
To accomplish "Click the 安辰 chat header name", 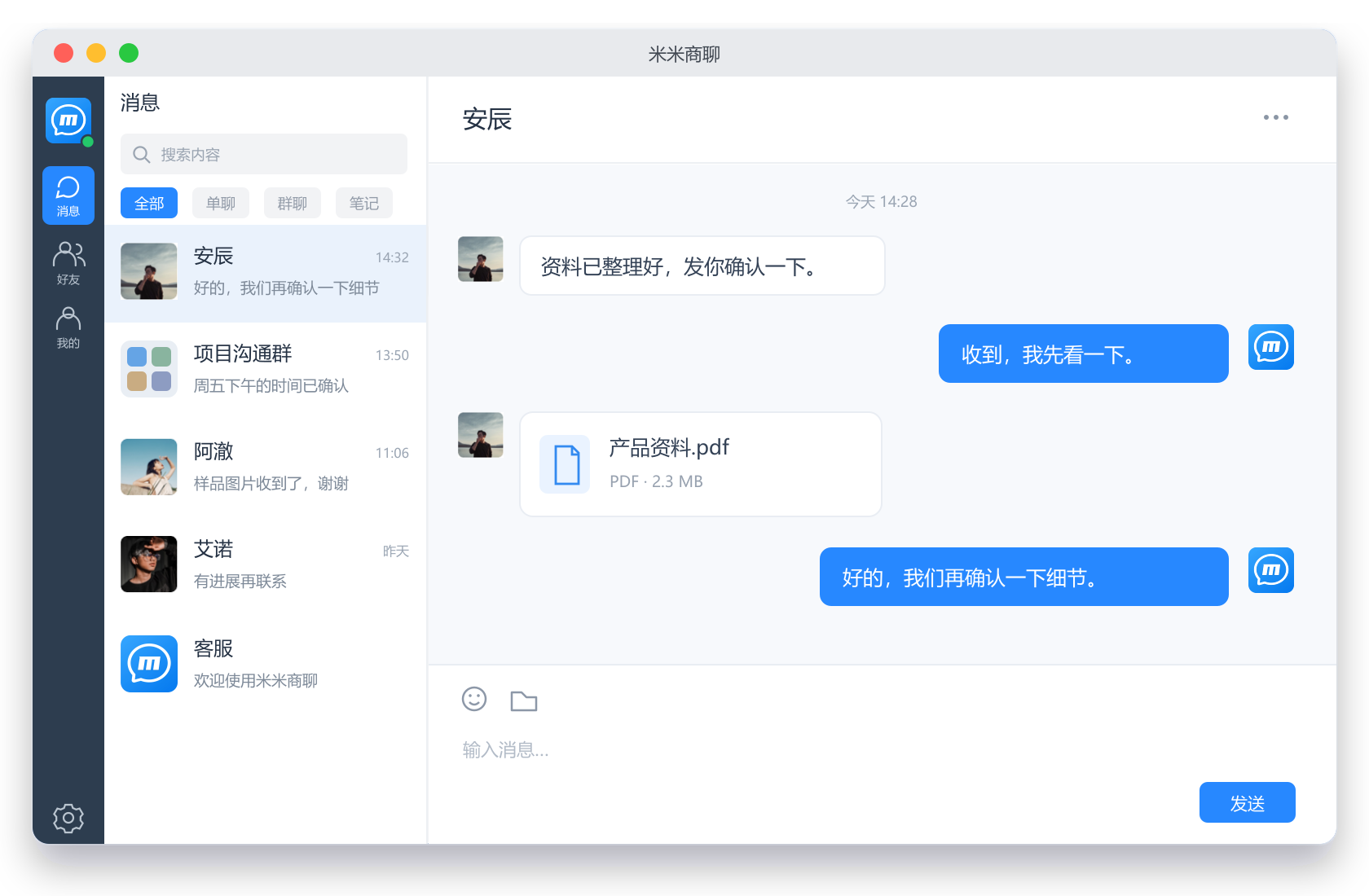I will click(487, 120).
